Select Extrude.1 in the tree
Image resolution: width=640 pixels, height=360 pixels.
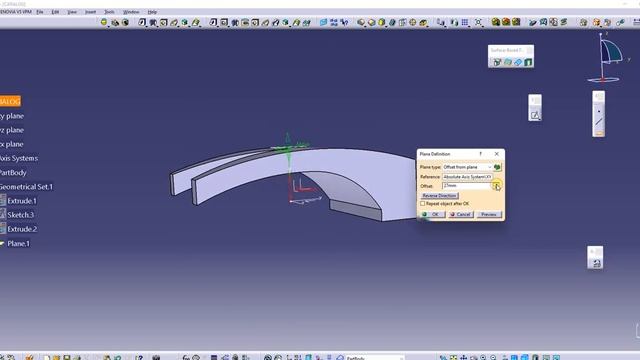[x=22, y=200]
